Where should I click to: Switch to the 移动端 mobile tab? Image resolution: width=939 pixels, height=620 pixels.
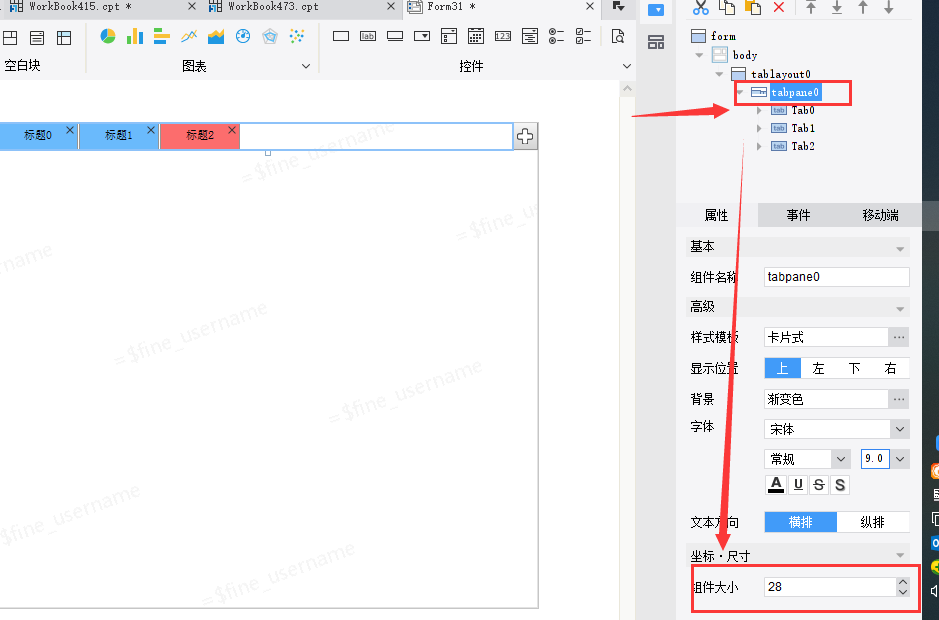click(880, 215)
